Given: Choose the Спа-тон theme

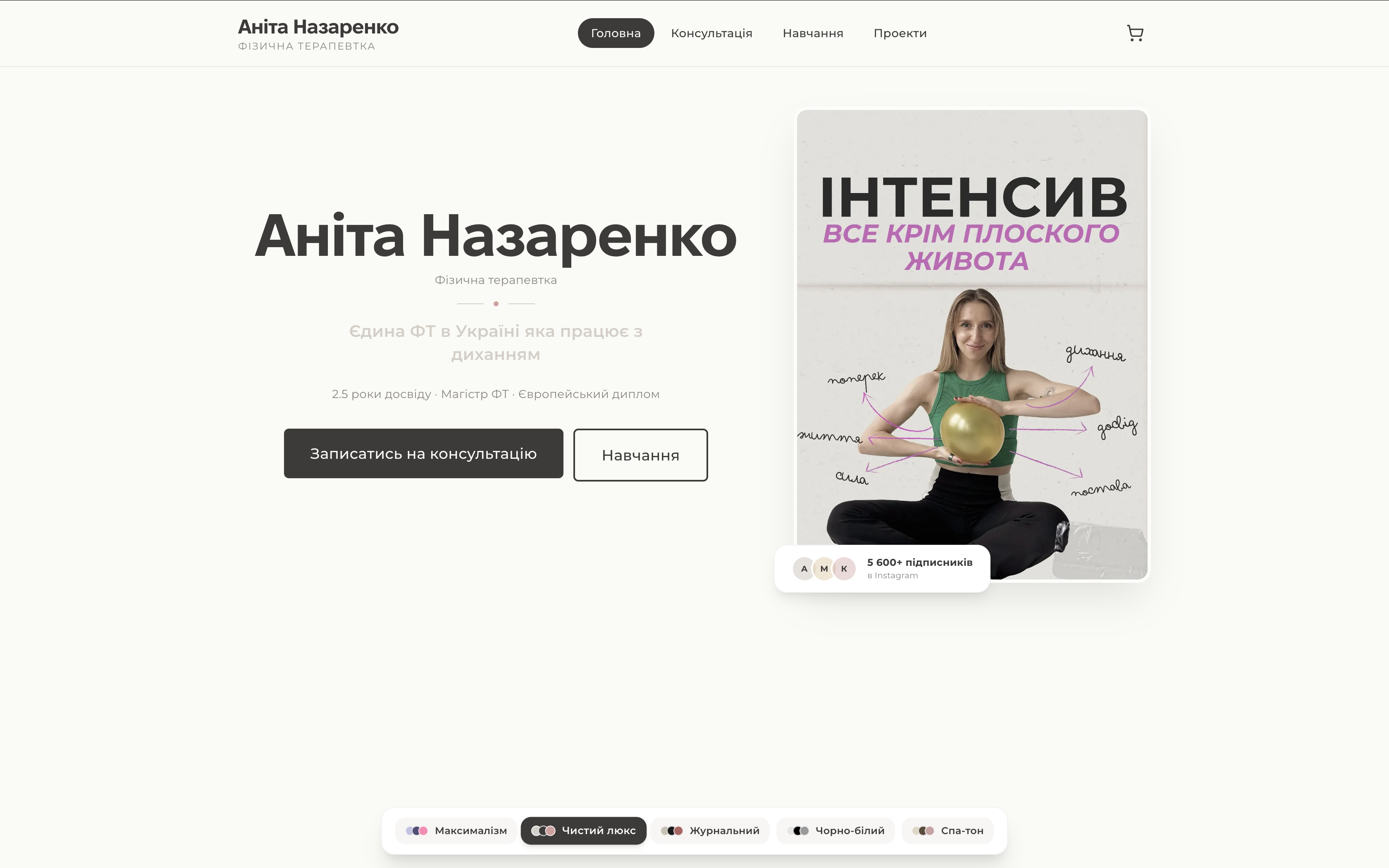Looking at the screenshot, I should [947, 831].
